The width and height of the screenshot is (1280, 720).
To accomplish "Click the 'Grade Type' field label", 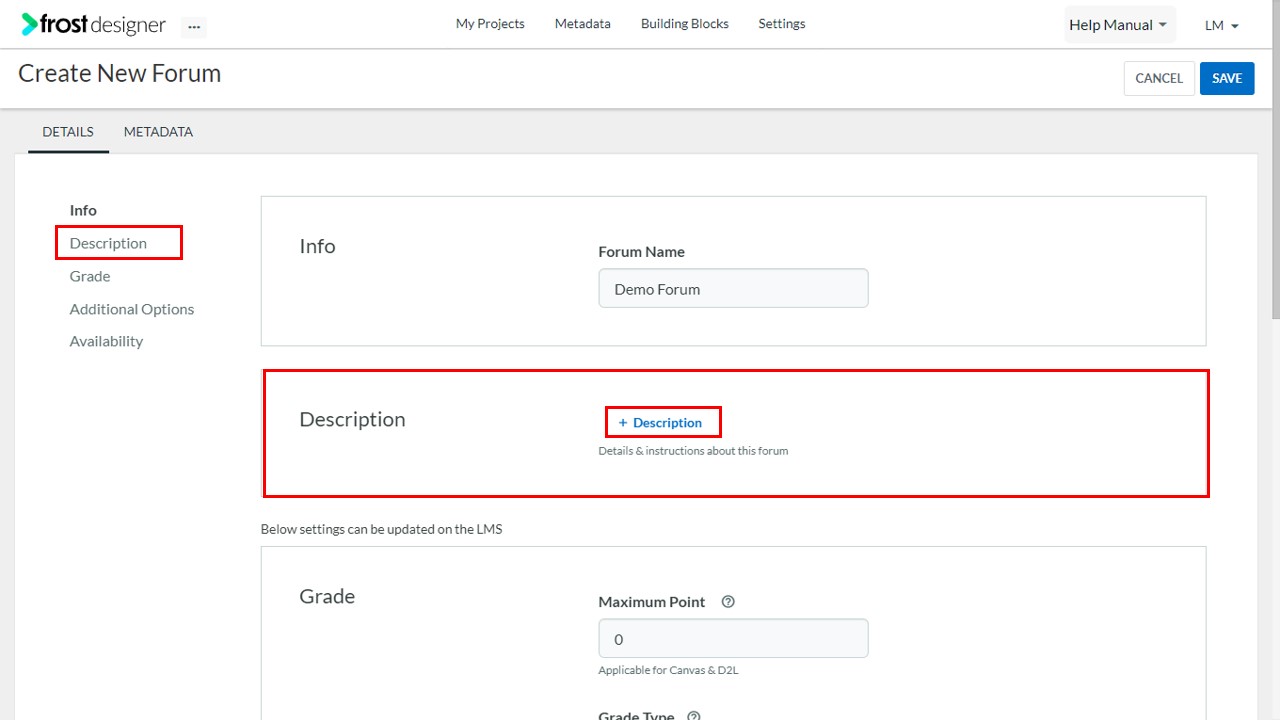I will coord(636,715).
